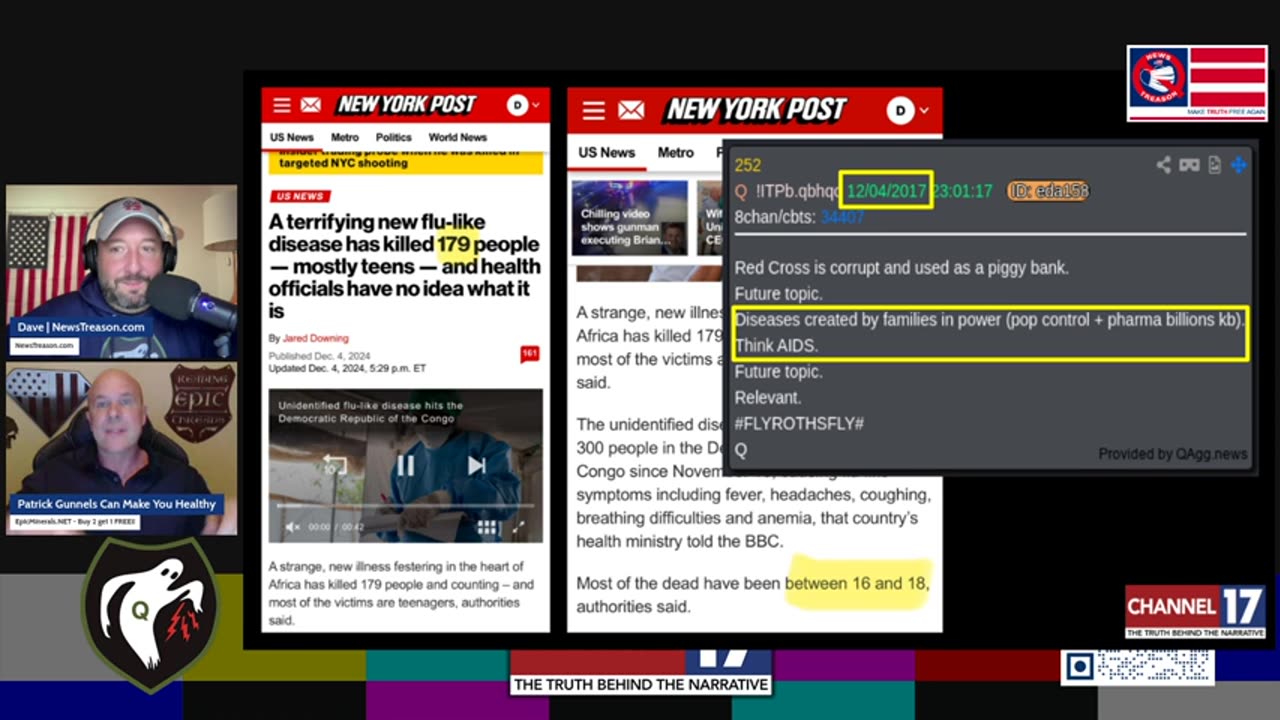This screenshot has height=720, width=1280.
Task: Skip to next video
Action: tap(476, 465)
